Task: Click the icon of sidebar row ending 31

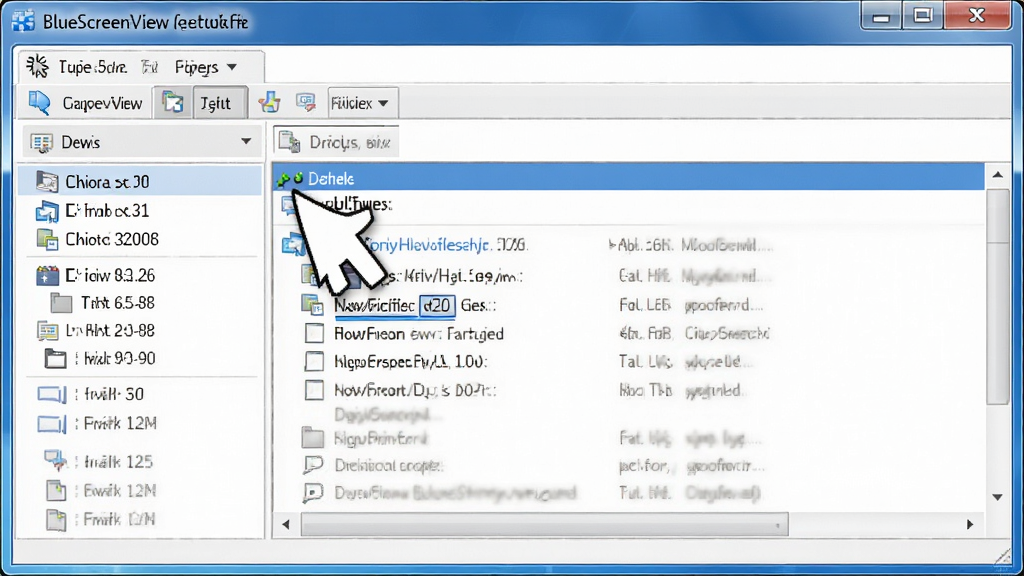Action: [x=47, y=211]
